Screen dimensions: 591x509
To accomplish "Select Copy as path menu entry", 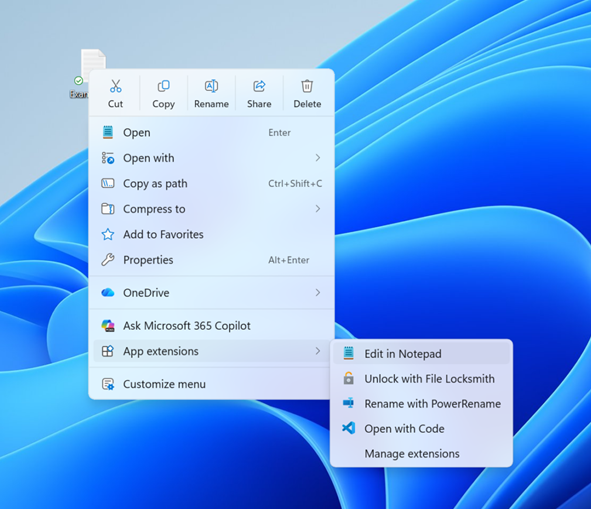I will click(x=211, y=183).
